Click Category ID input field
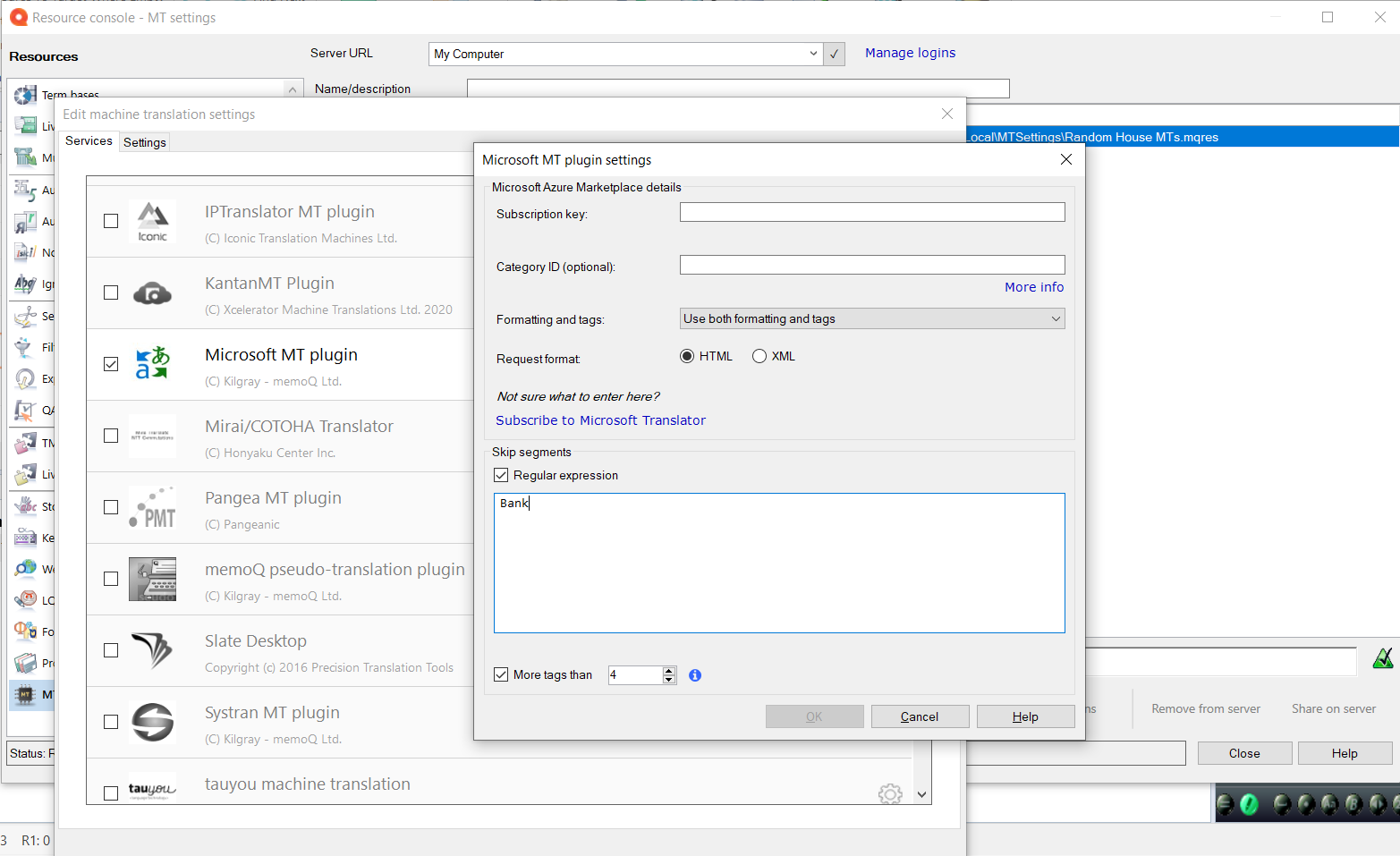The height and width of the screenshot is (856, 1400). coord(872,265)
